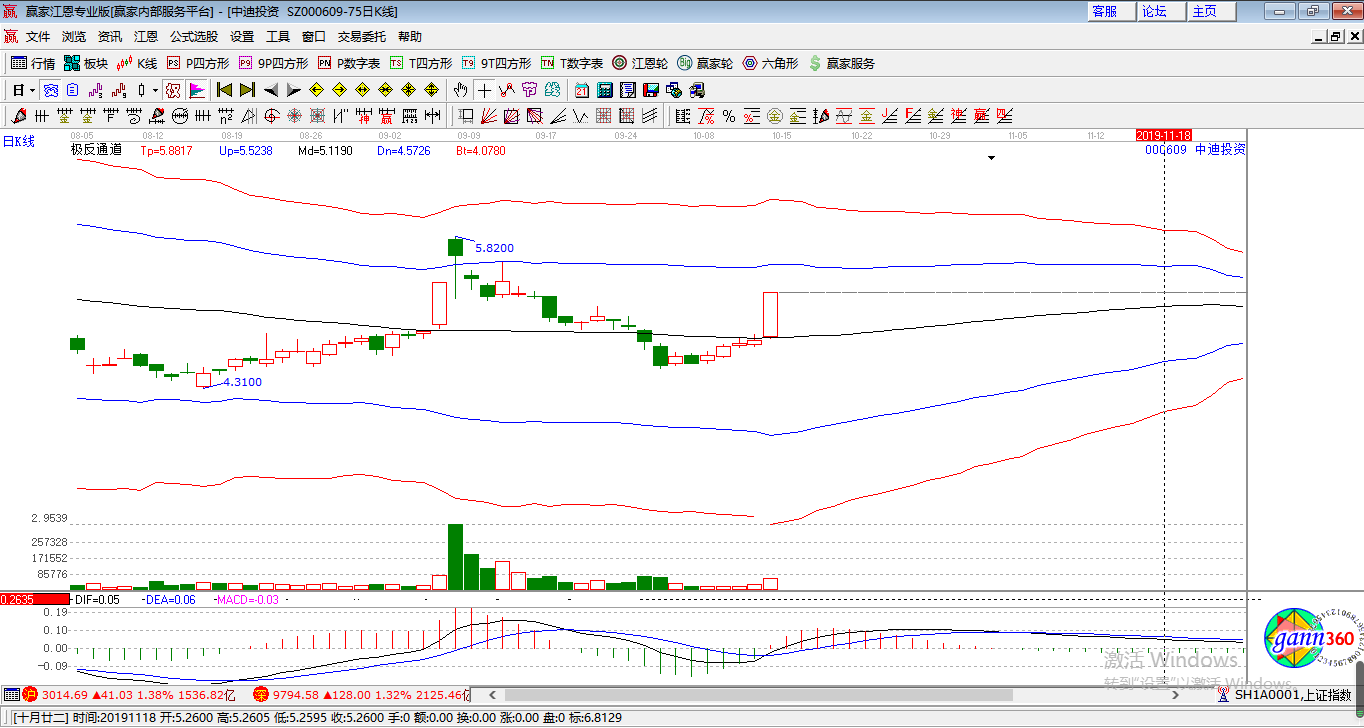
Task: Click the 日K线 period label
Action: click(18, 142)
